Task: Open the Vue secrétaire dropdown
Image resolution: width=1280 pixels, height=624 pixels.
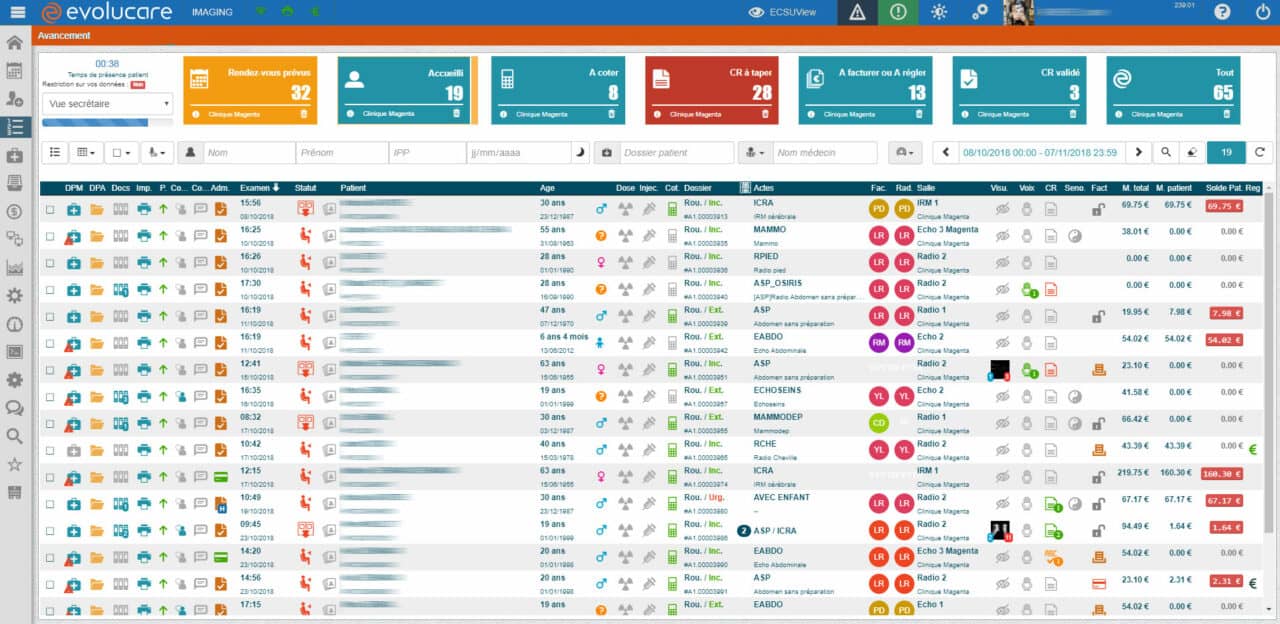Action: pos(108,104)
